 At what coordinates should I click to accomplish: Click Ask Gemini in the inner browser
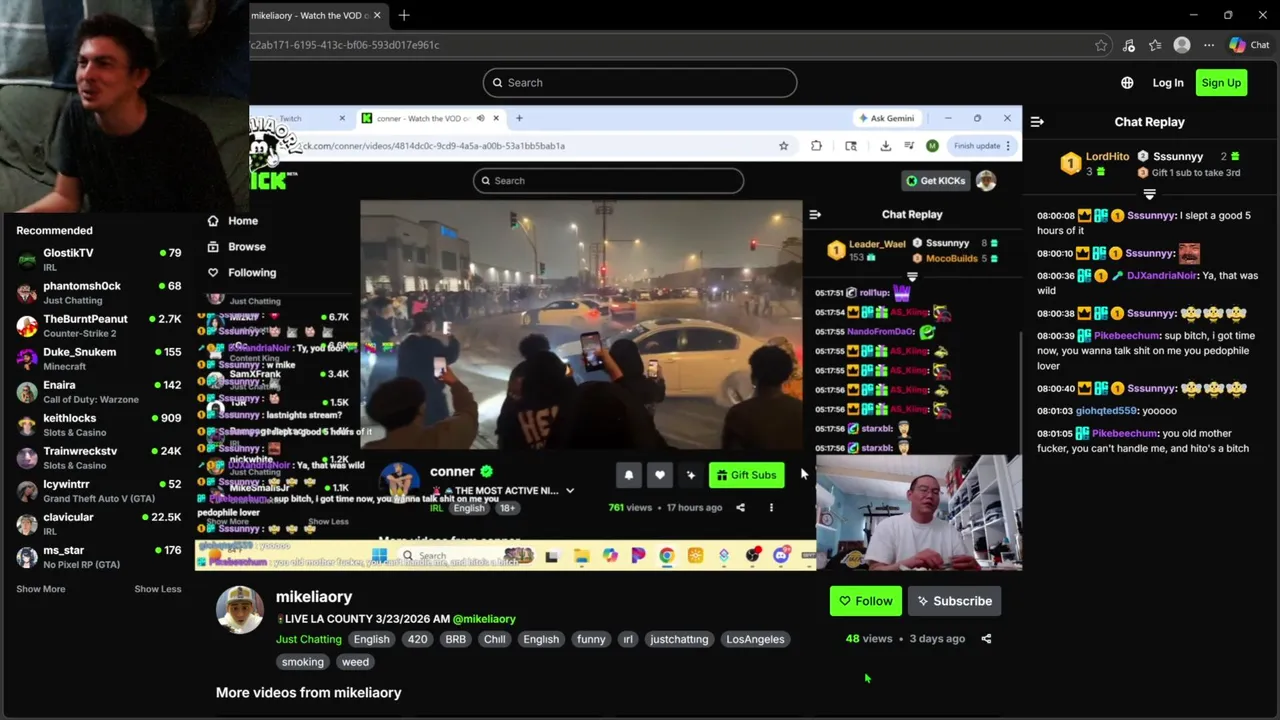pyautogui.click(x=887, y=118)
